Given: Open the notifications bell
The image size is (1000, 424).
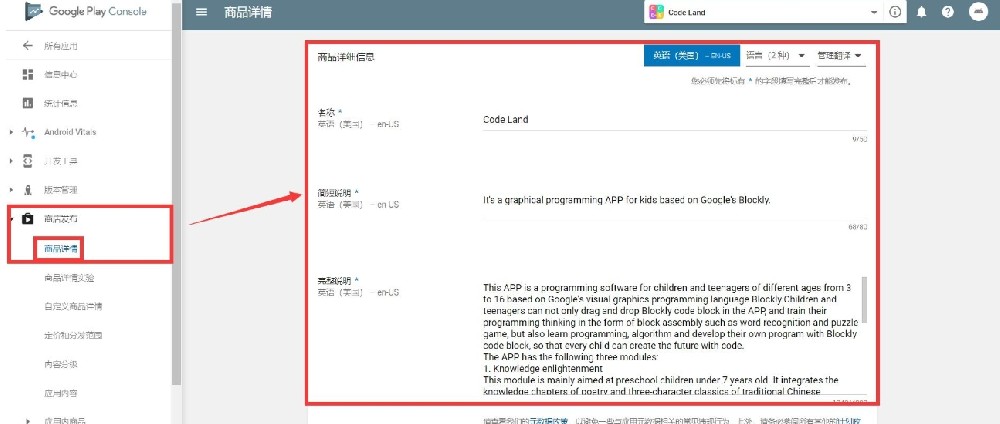Looking at the screenshot, I should pyautogui.click(x=920, y=12).
